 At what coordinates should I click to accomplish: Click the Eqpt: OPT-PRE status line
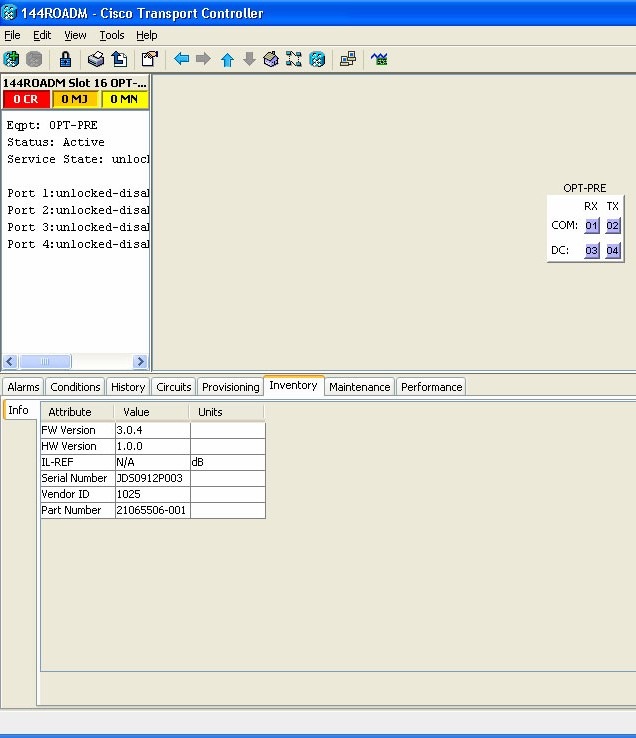pos(52,125)
